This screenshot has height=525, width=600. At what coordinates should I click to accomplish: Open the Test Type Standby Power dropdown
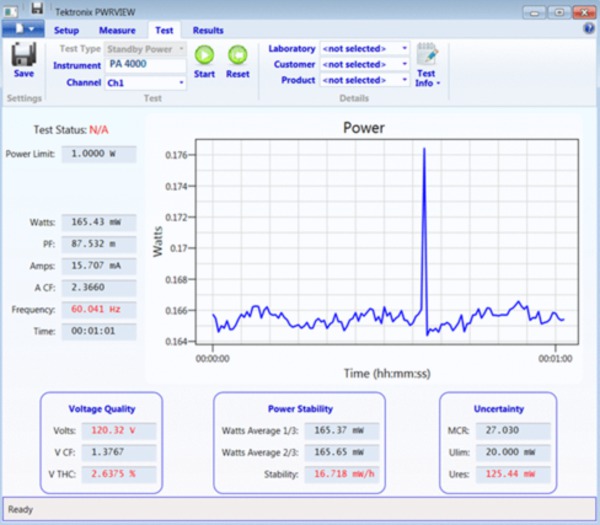pos(146,49)
